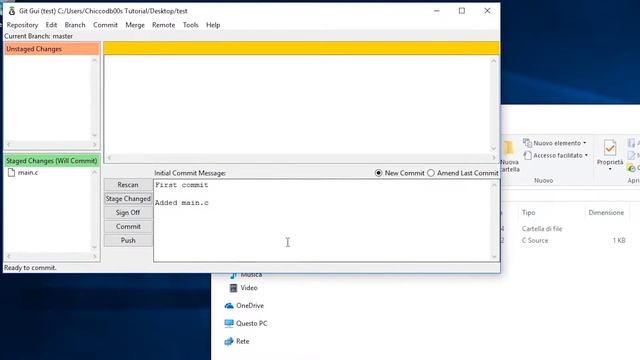This screenshot has height=360, width=640.
Task: Click the Ready to commit status text
Action: pos(30,268)
